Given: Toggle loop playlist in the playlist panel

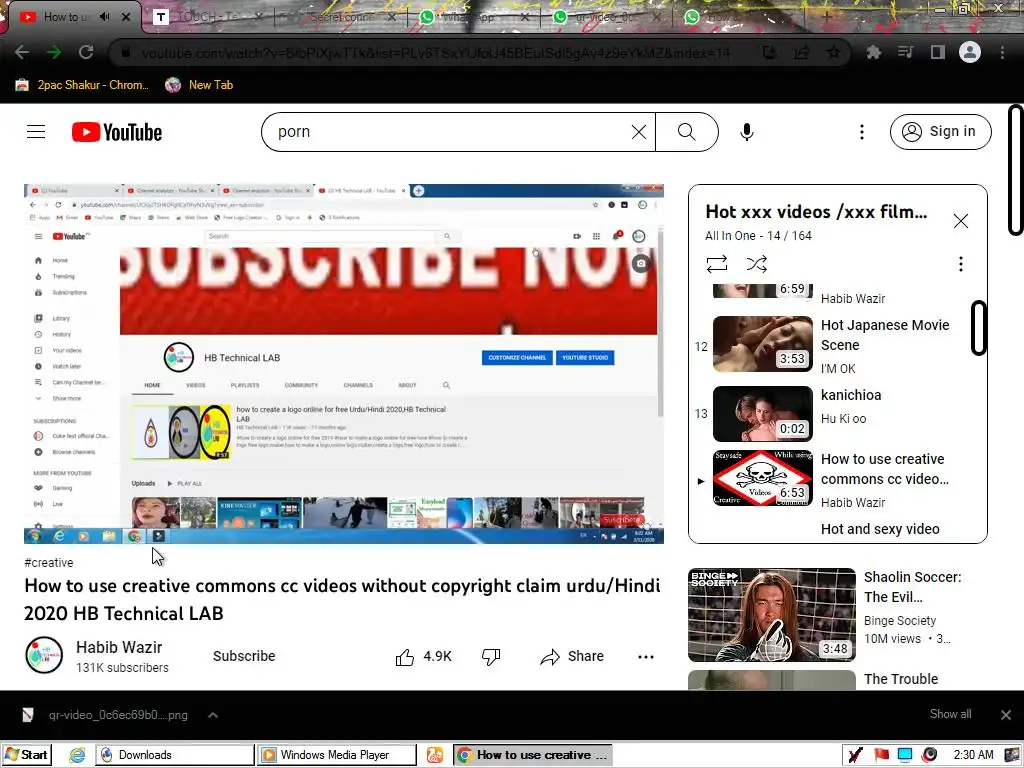Looking at the screenshot, I should tap(716, 264).
